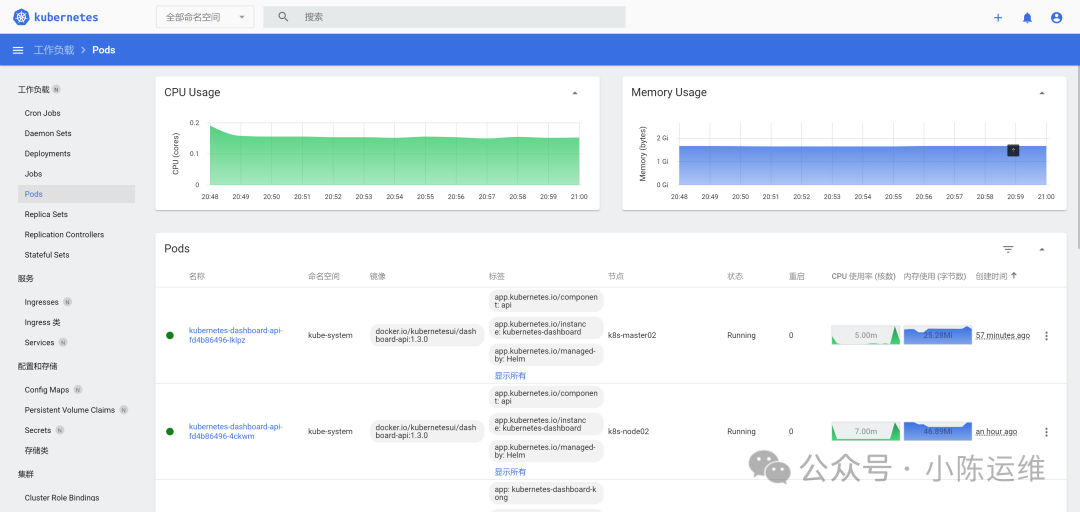Click green status dot of pod 4ckwm
Screen dimensions: 1080x512
pyautogui.click(x=169, y=431)
